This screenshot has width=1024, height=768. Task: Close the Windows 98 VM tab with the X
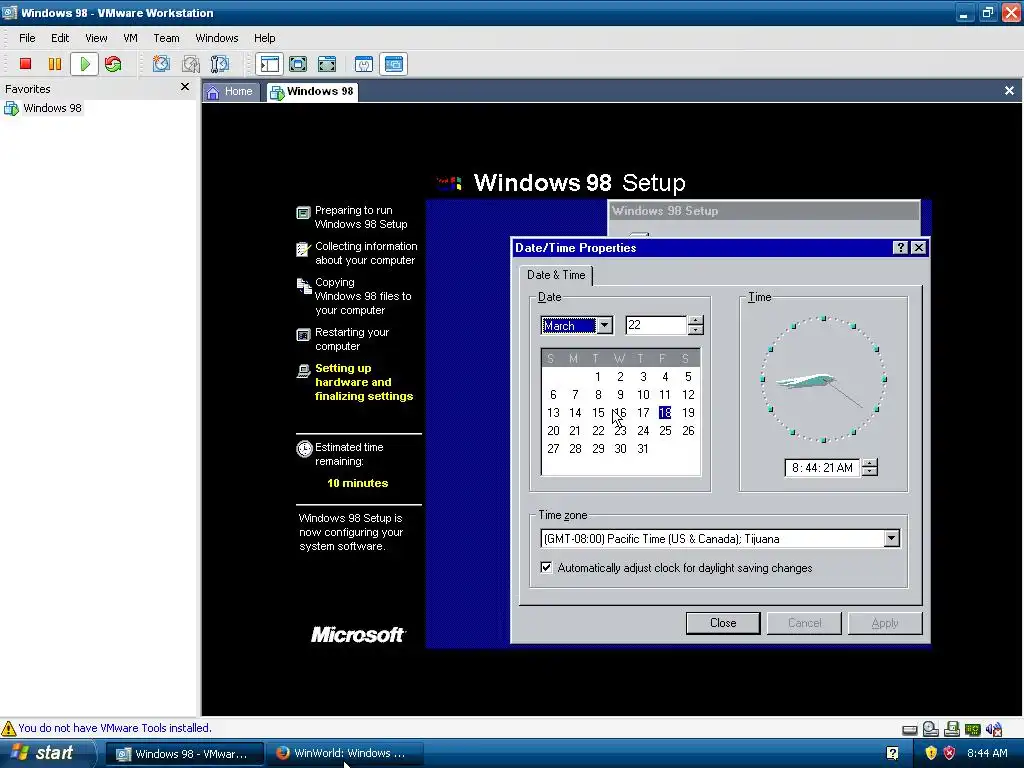tap(1010, 91)
